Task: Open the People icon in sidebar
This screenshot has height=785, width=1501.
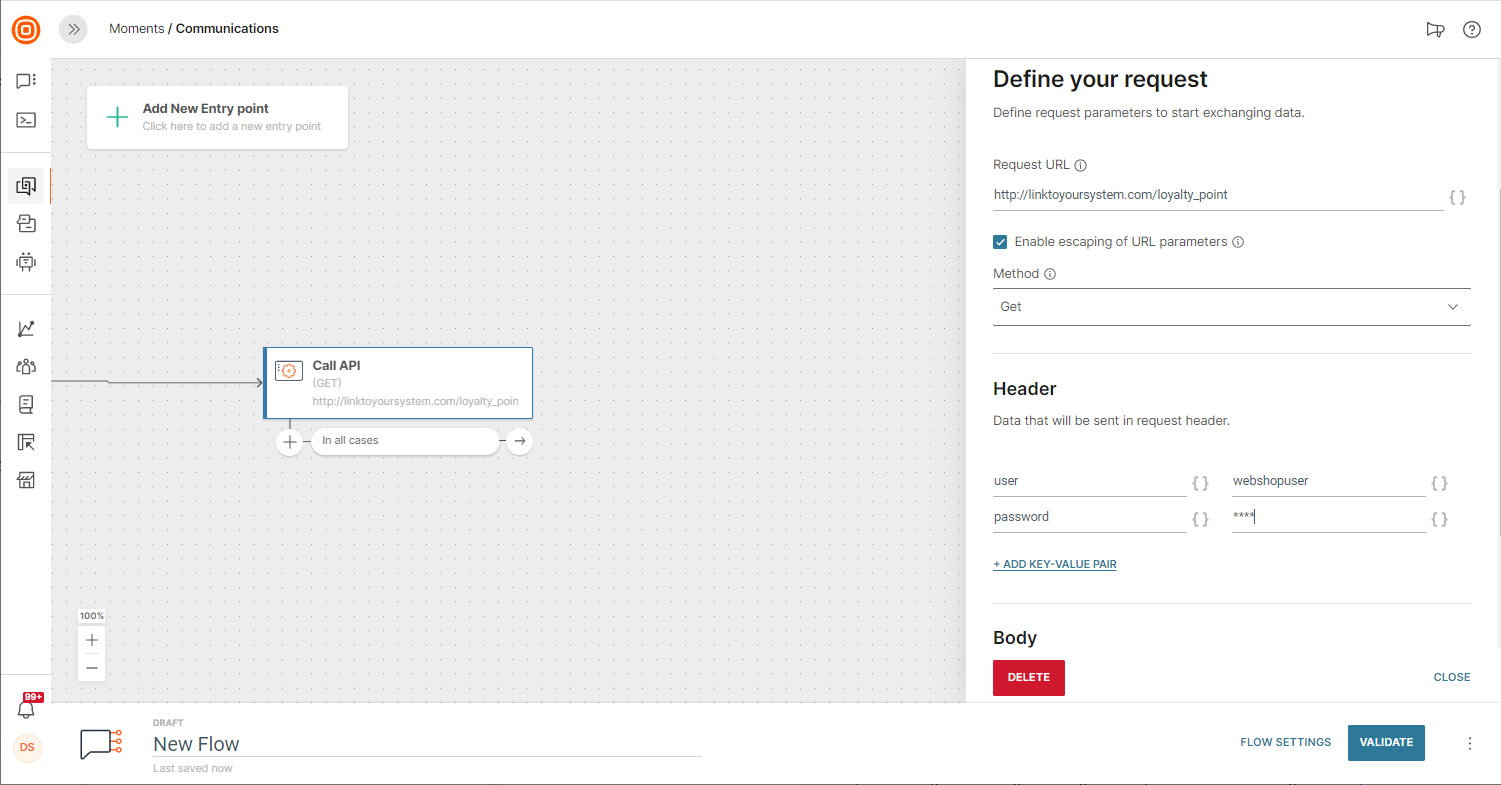Action: [26, 366]
